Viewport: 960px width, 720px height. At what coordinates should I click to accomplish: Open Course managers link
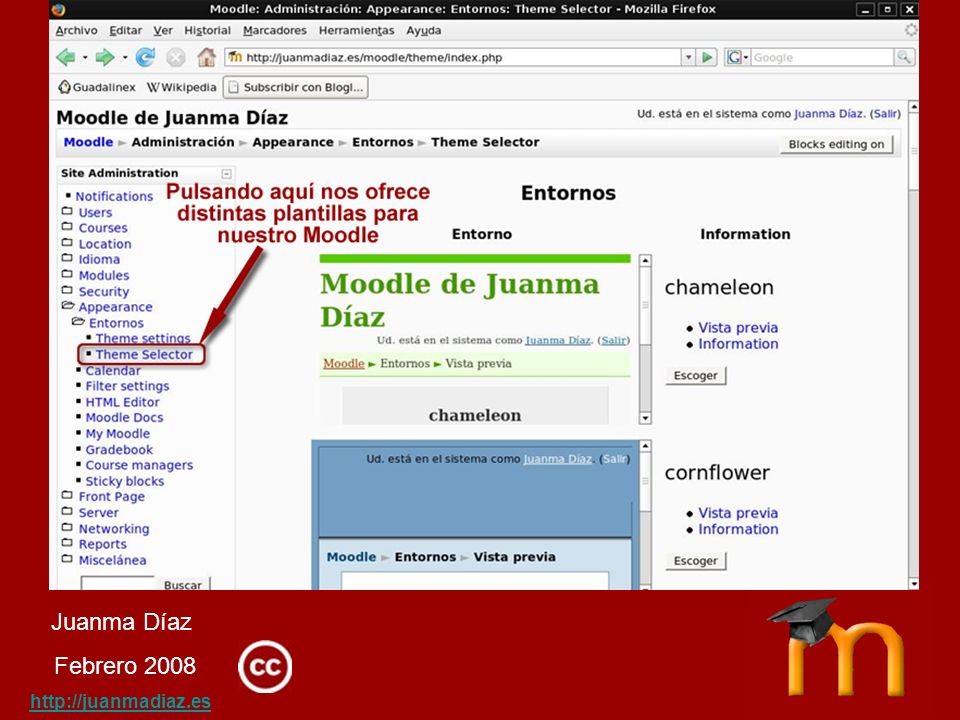click(139, 465)
